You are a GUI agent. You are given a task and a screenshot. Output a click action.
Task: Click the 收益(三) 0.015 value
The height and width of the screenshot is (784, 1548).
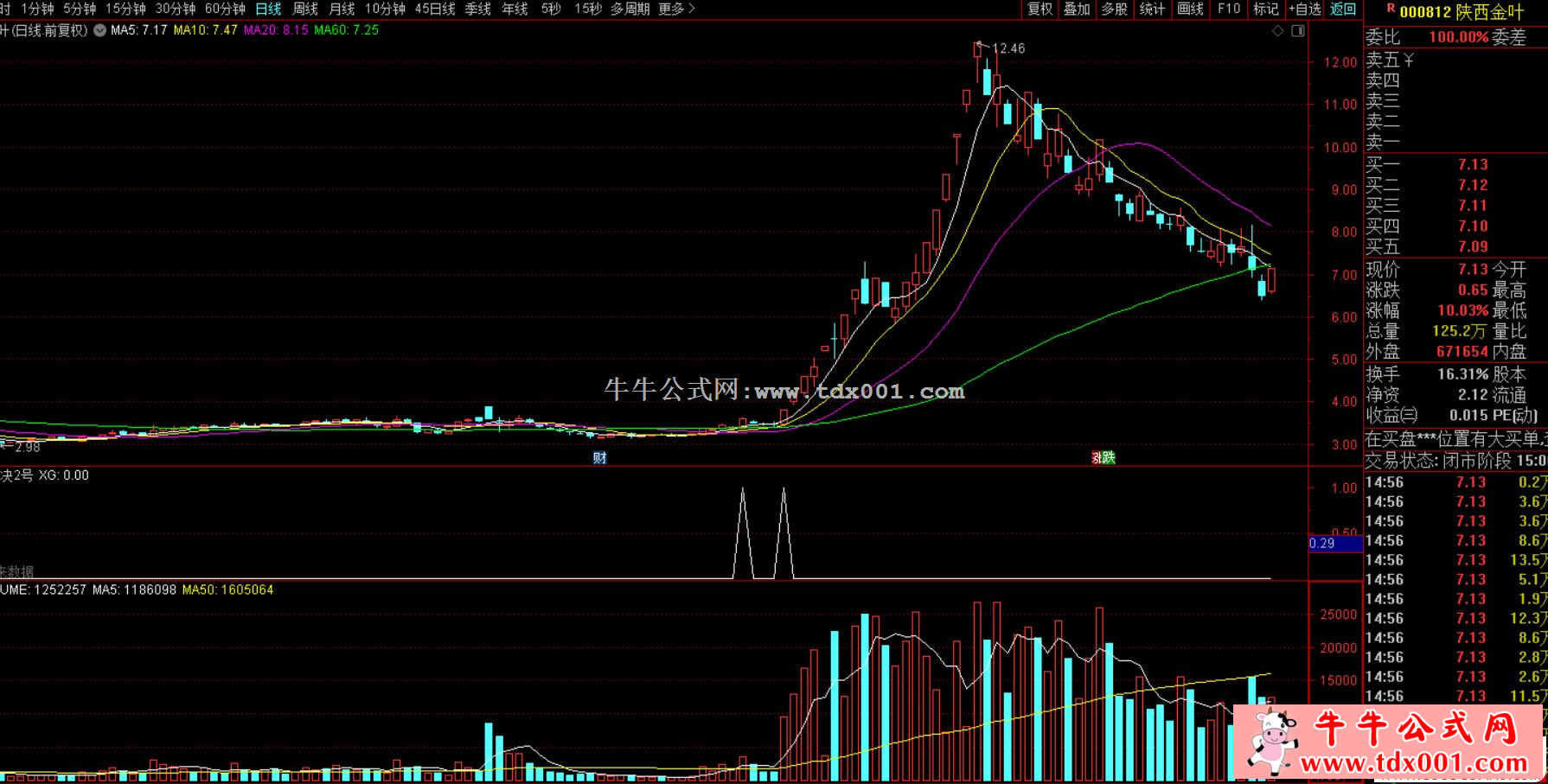coord(1469,415)
